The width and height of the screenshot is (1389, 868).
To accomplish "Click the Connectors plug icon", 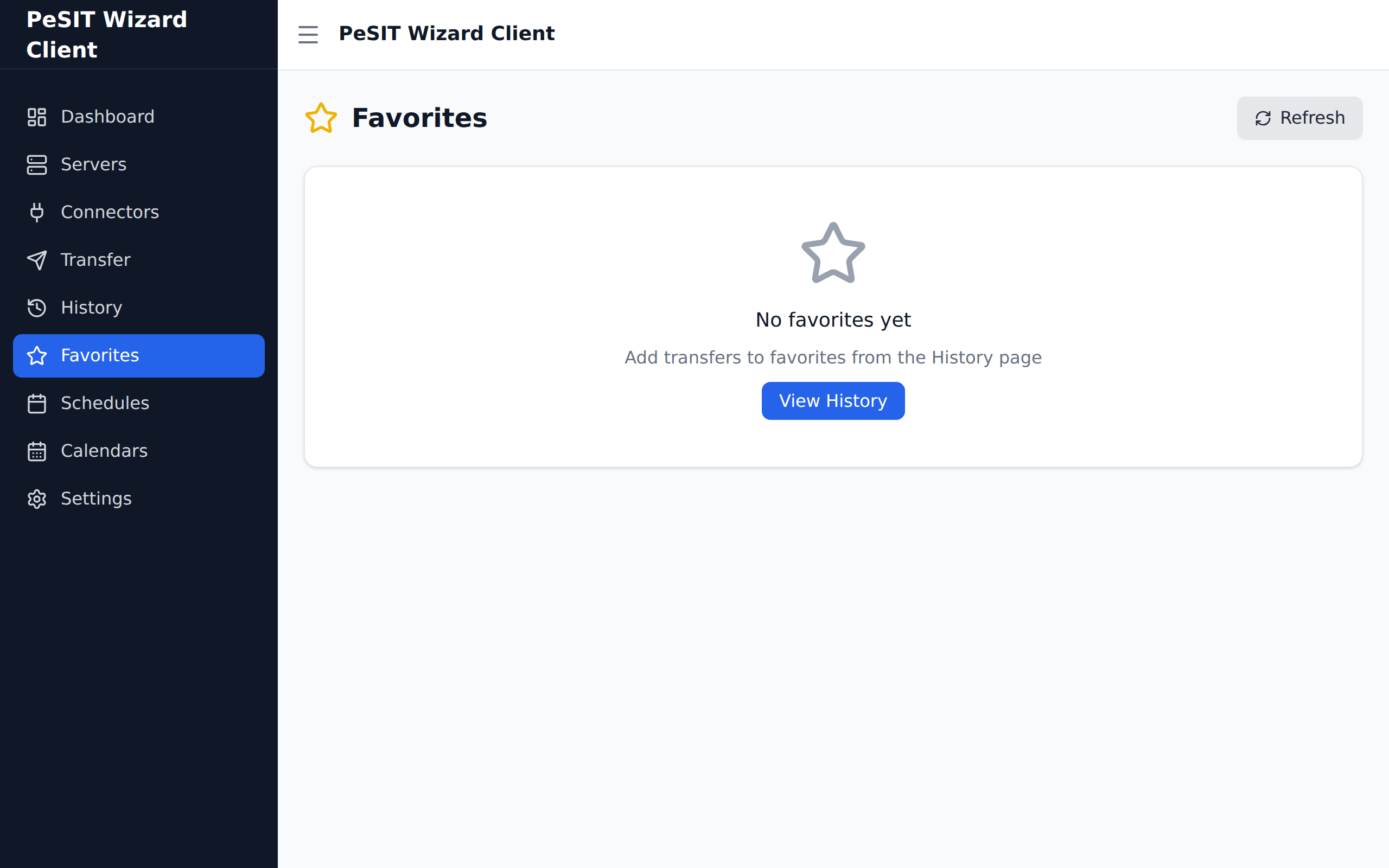I will [x=37, y=213].
